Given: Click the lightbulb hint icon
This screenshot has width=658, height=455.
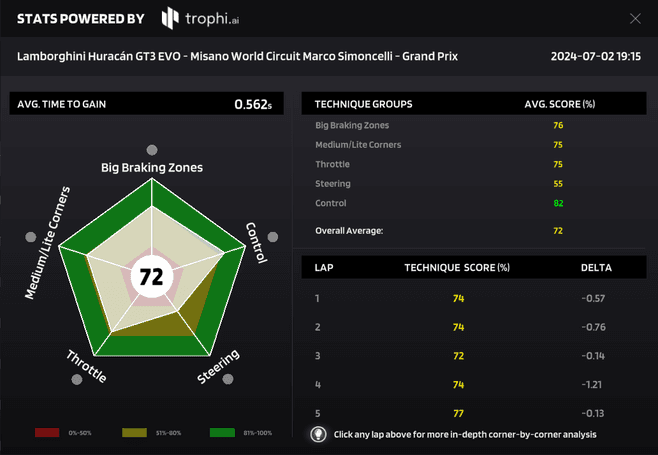Looking at the screenshot, I should pyautogui.click(x=318, y=434).
